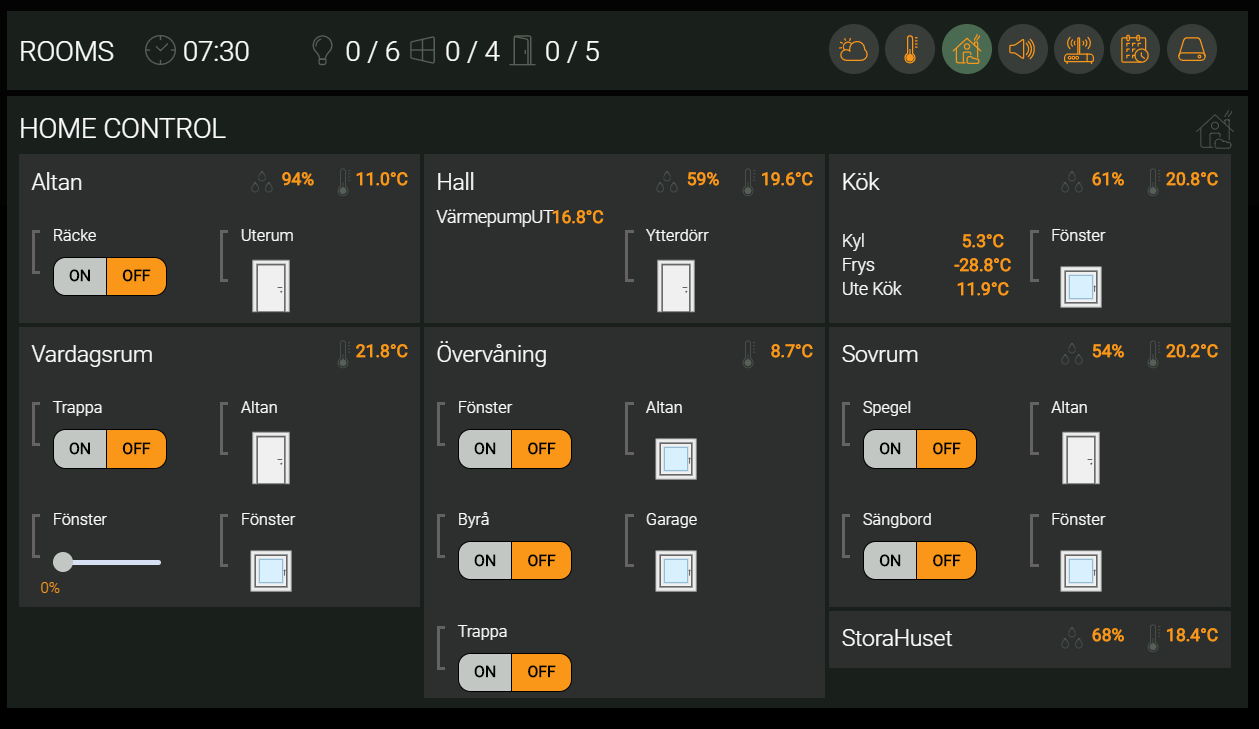Open the weather view icon

coord(853,50)
